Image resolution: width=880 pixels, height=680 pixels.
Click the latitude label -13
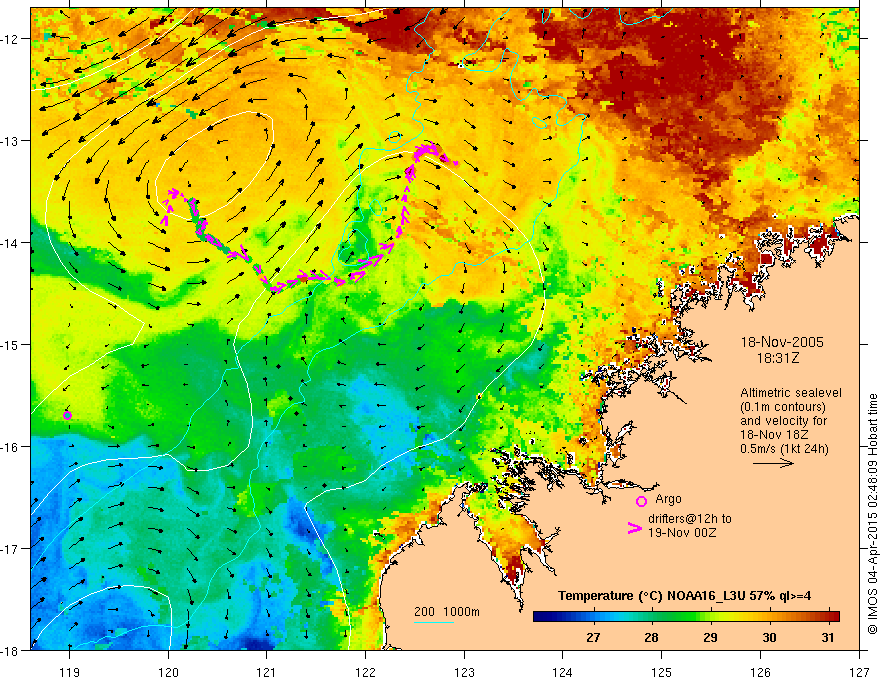(11, 141)
